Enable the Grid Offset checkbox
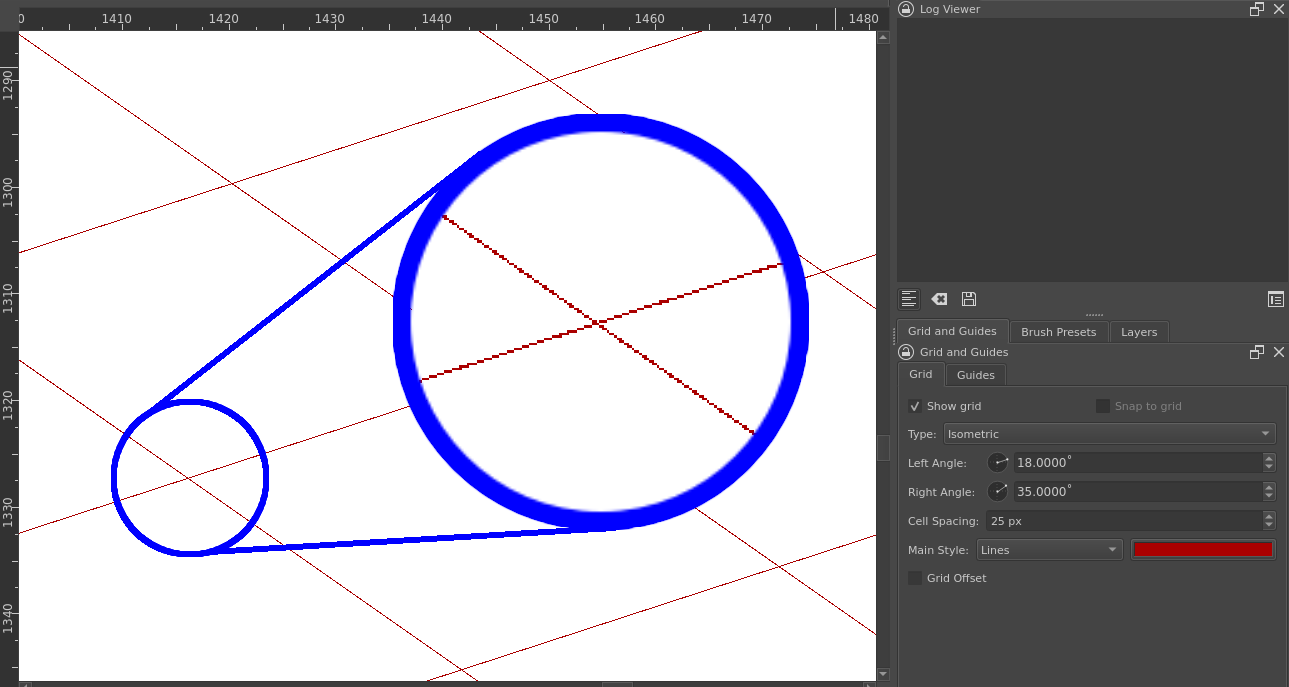The width and height of the screenshot is (1289, 687). 915,578
